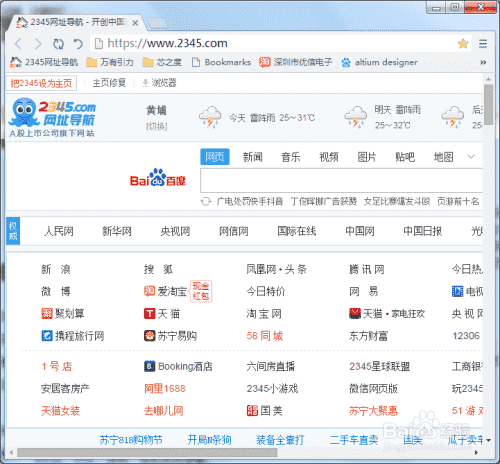
Task: Open hot search 页游前十名
Action: pos(458,201)
